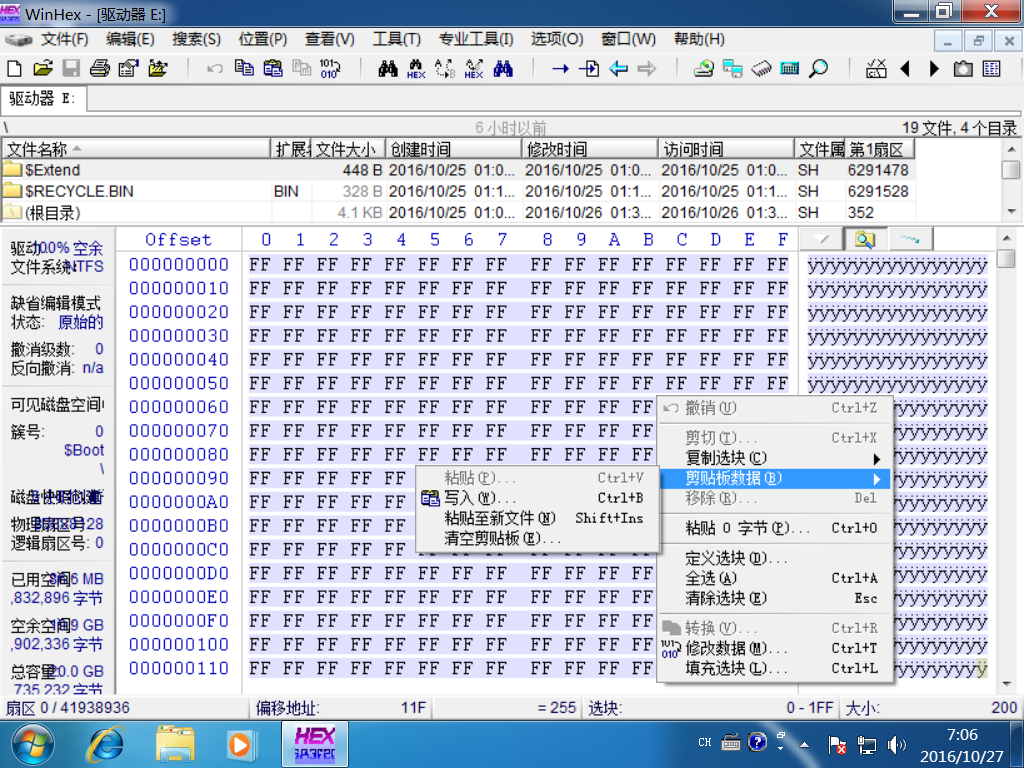This screenshot has height=768, width=1024.
Task: Click the Open RAM chip icon
Action: (x=761, y=68)
